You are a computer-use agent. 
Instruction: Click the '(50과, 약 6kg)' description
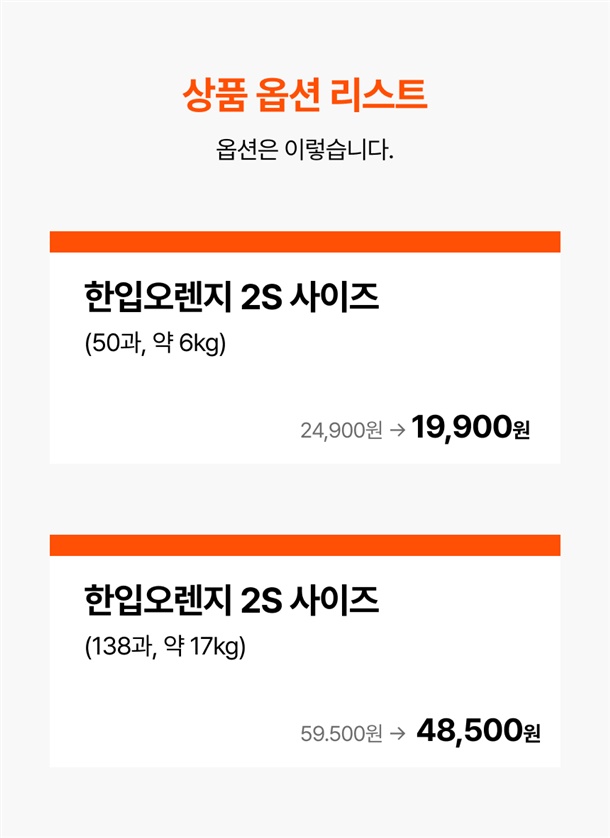pyautogui.click(x=156, y=346)
